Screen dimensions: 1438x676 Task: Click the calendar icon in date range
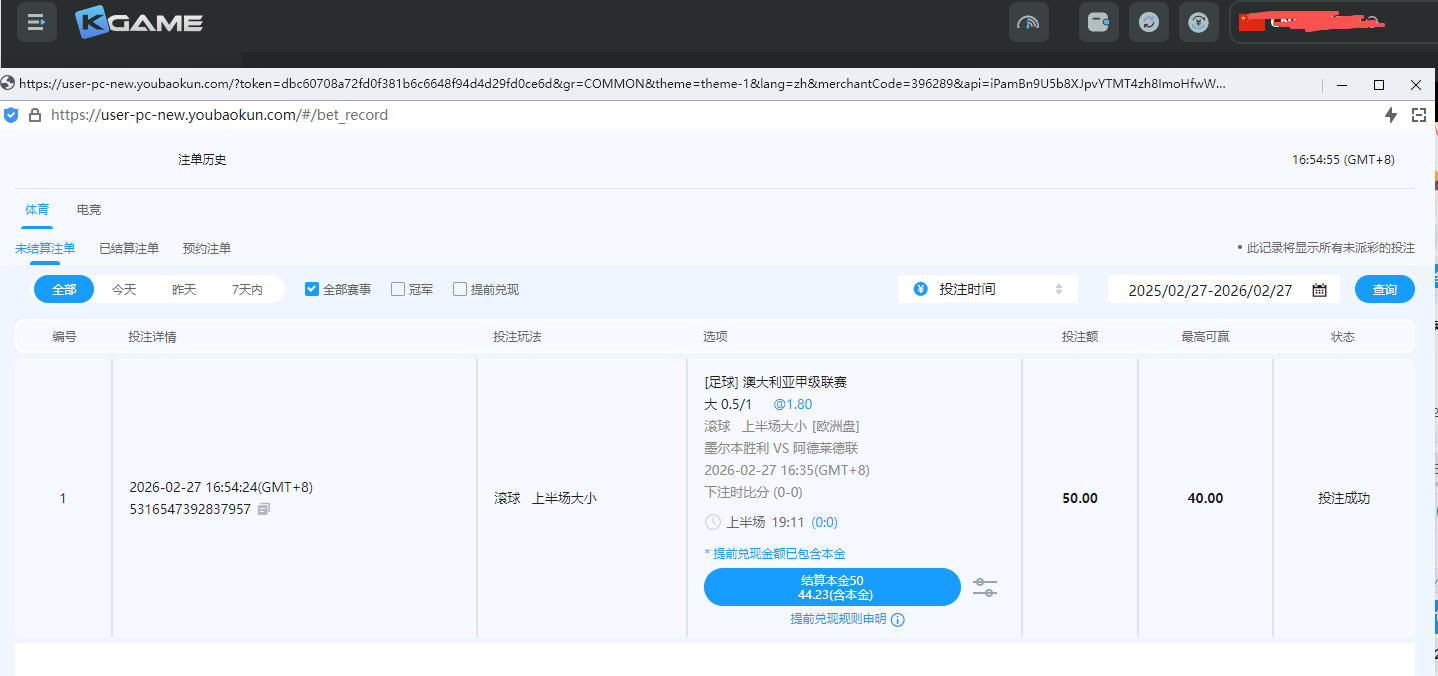[x=1319, y=290]
